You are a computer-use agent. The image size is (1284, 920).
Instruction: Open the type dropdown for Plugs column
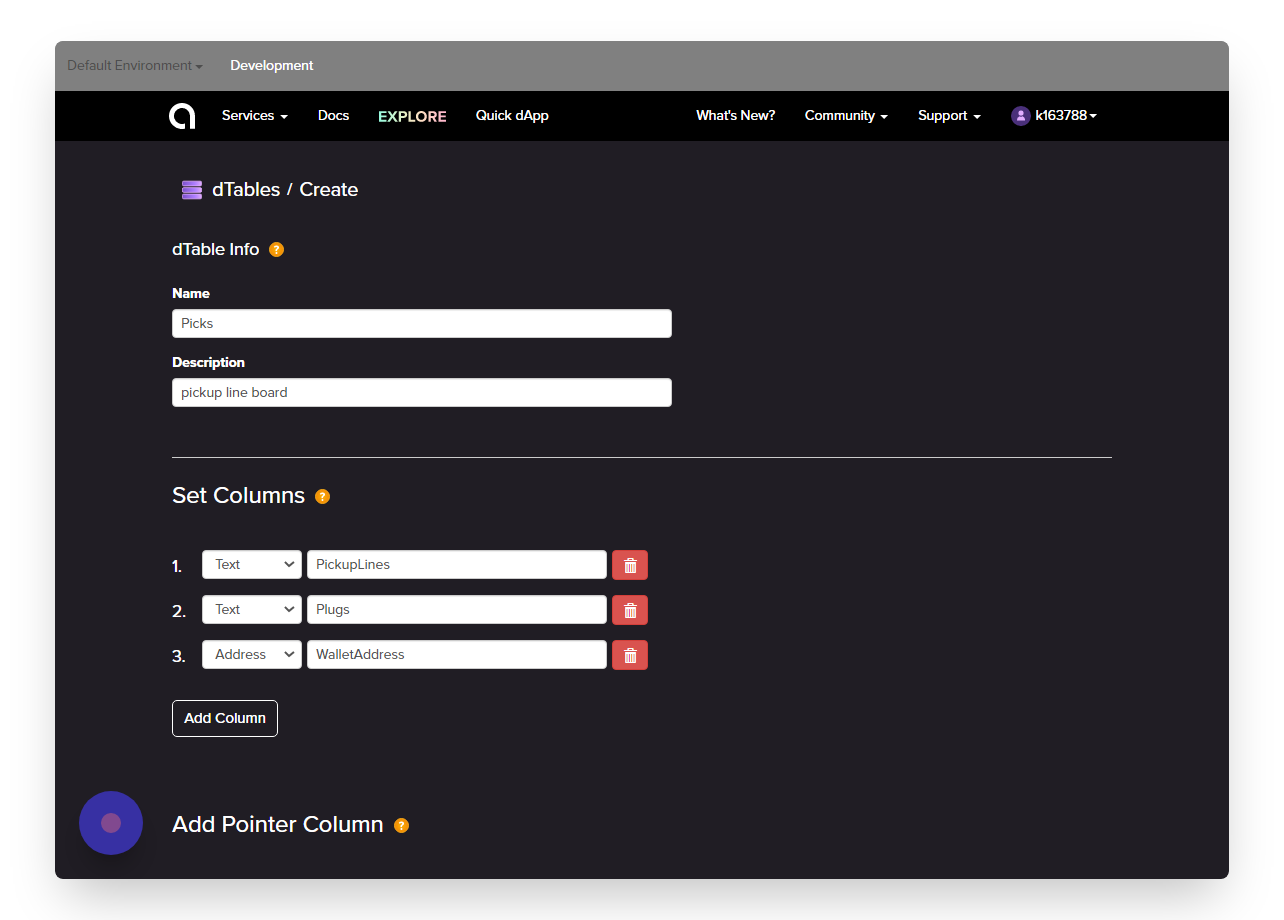coord(252,610)
